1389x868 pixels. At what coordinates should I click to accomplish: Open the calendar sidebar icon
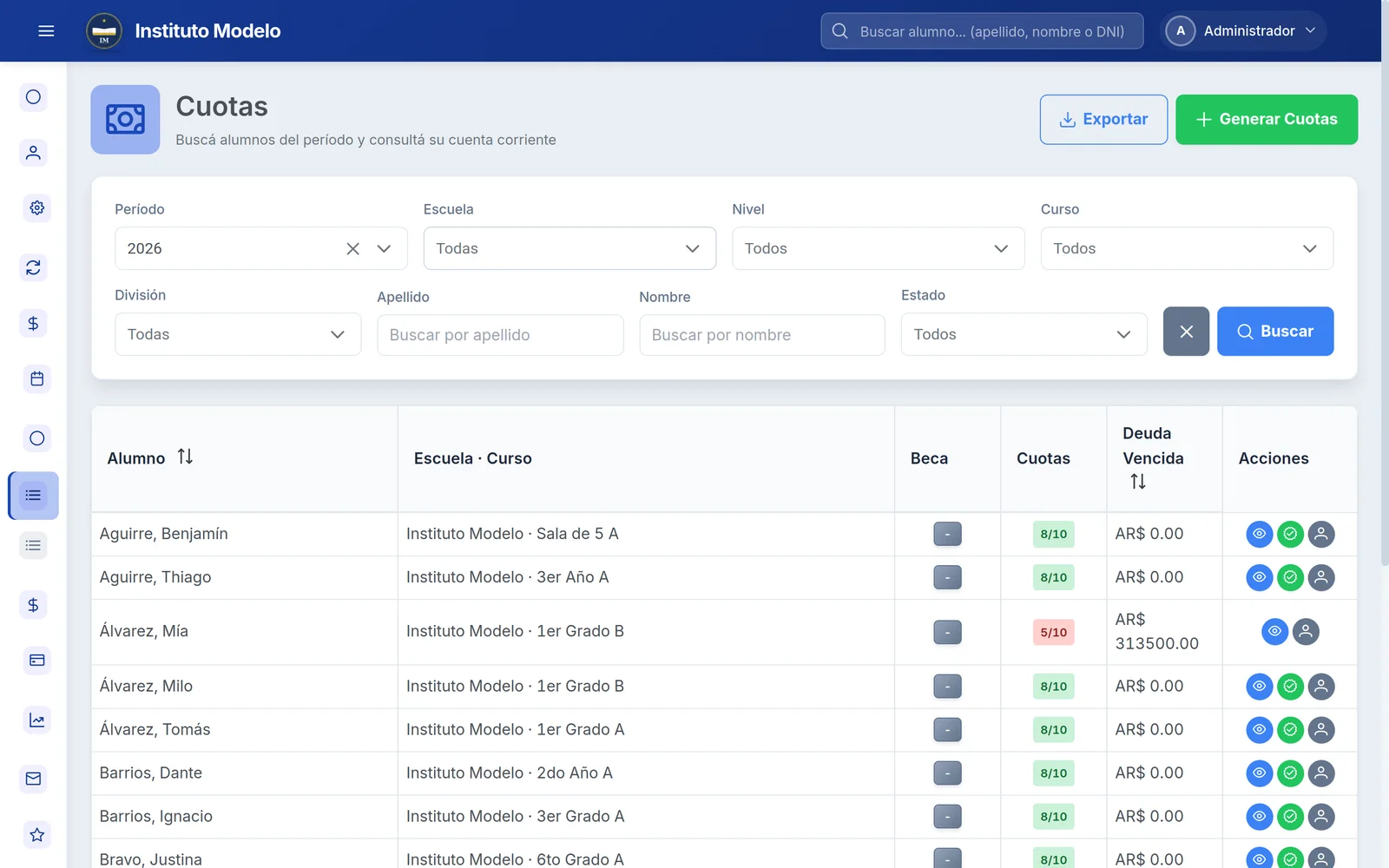(36, 378)
